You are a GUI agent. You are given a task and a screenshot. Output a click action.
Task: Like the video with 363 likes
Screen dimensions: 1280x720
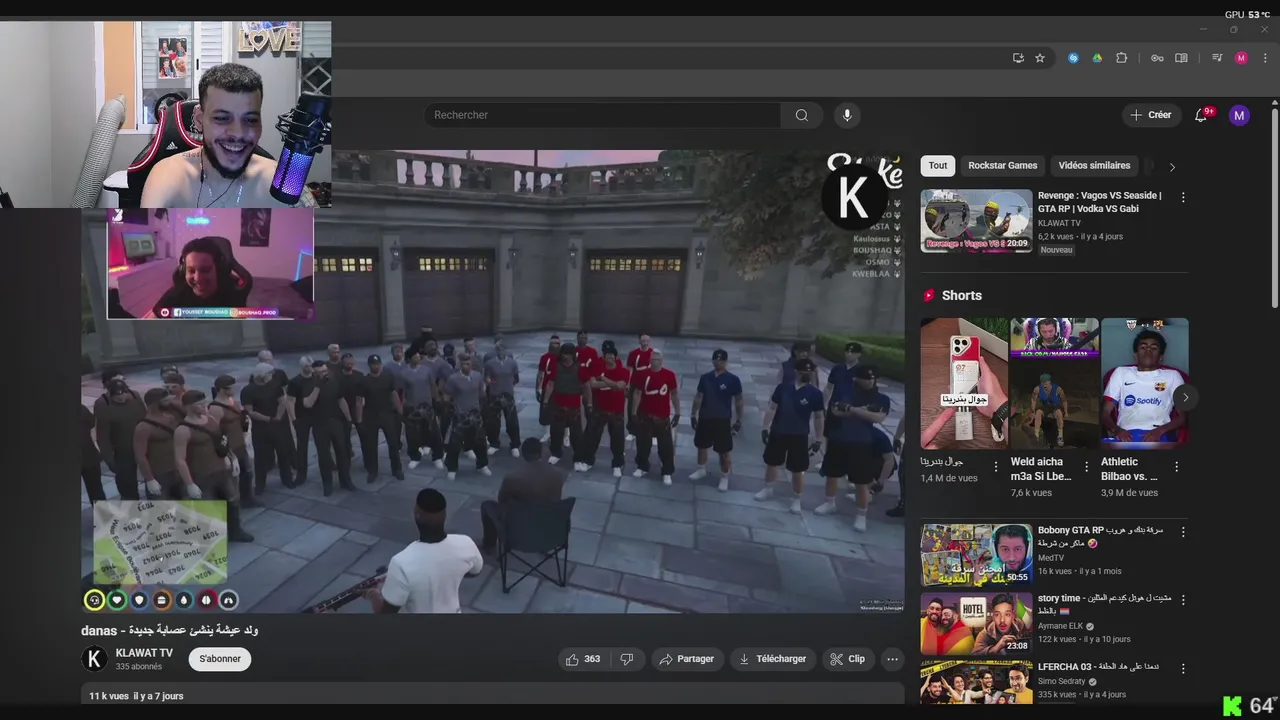click(x=582, y=659)
